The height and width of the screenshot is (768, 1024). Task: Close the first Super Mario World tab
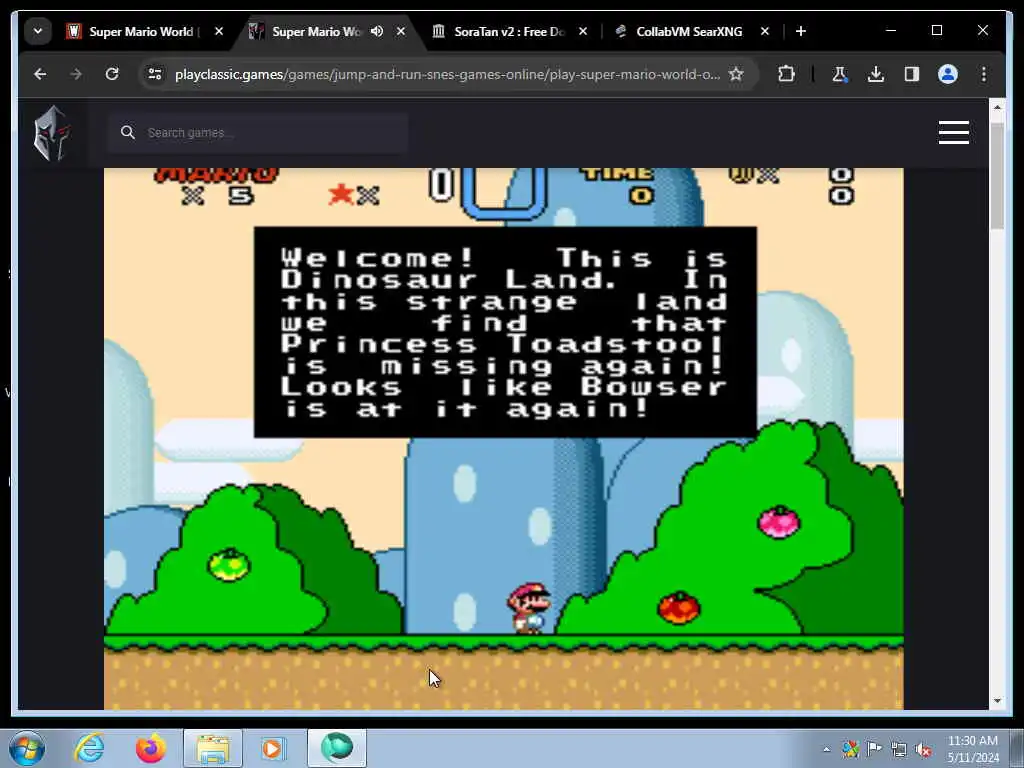tap(219, 31)
